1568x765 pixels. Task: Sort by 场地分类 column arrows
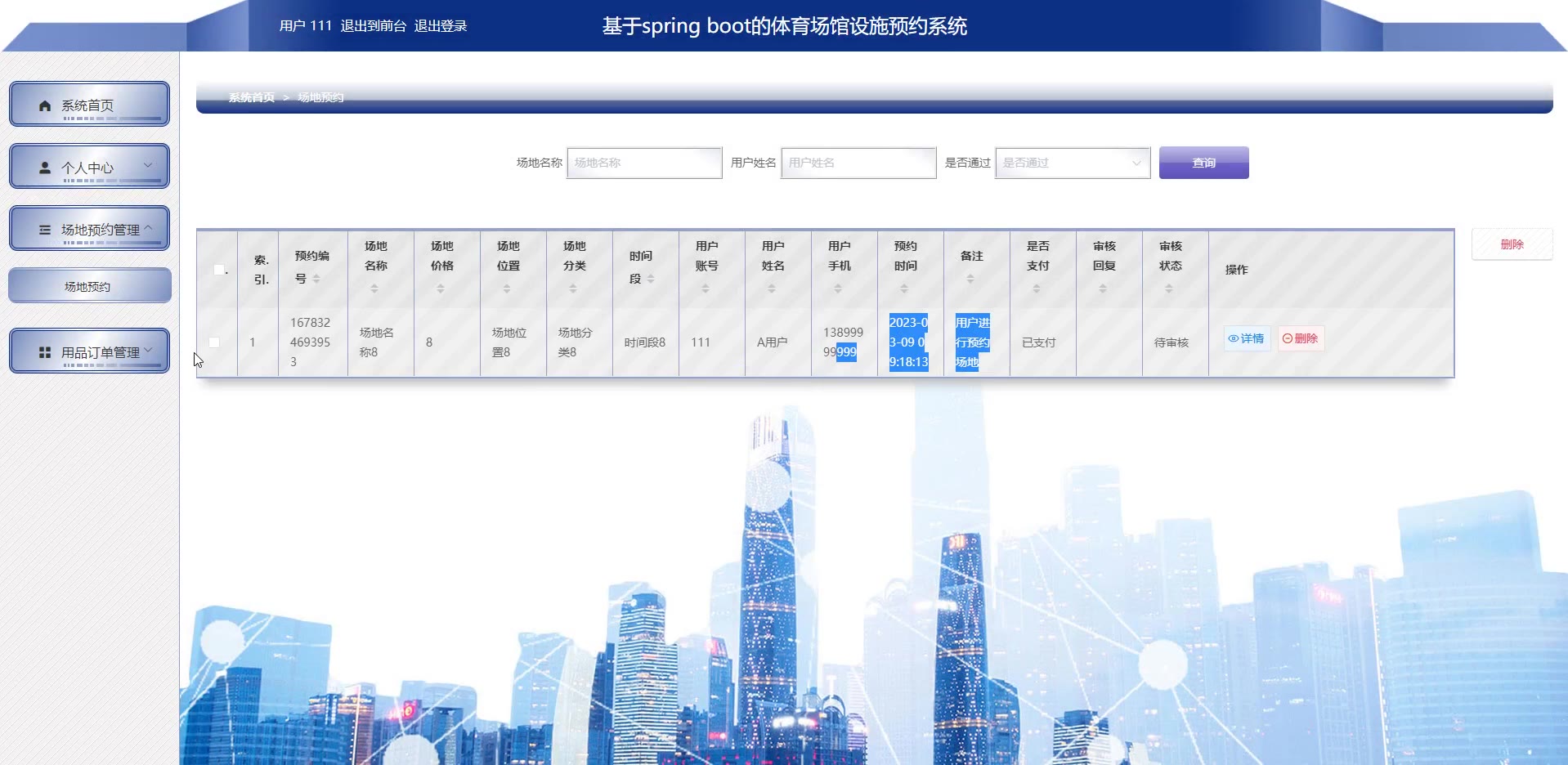[x=573, y=289]
